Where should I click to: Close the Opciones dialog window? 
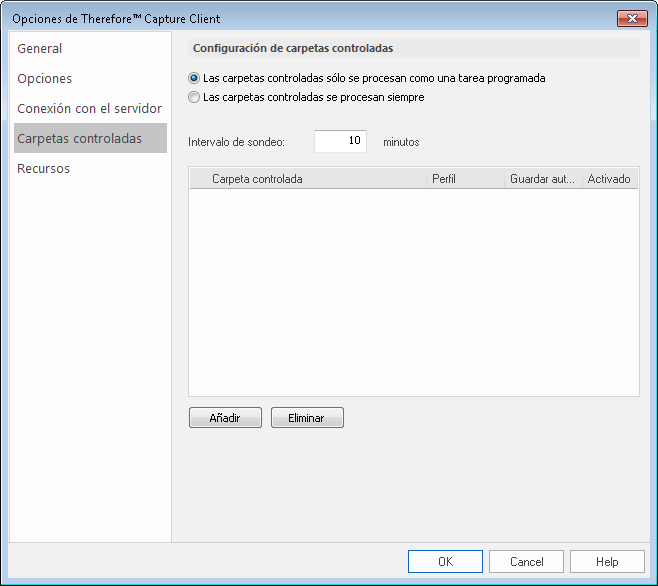(x=632, y=18)
